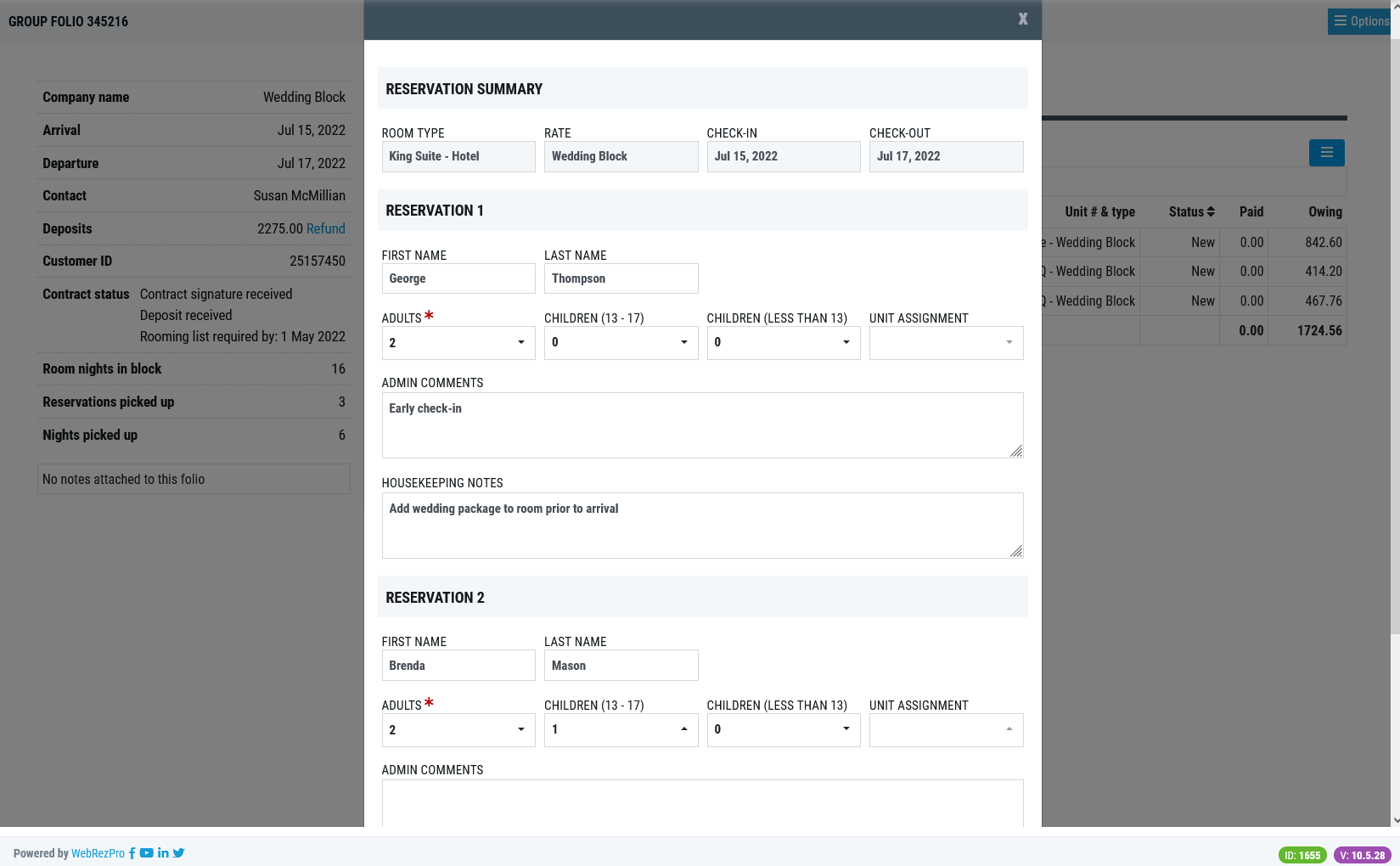Image resolution: width=1400 pixels, height=866 pixels.
Task: Click inside the Housekeeping Notes text area
Action: click(702, 525)
